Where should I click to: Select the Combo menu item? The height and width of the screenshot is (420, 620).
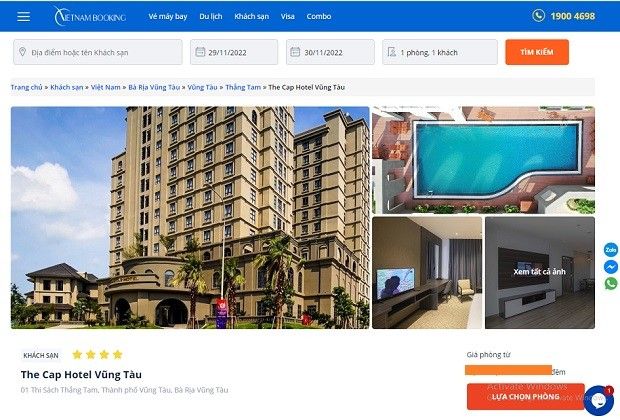[x=319, y=16]
